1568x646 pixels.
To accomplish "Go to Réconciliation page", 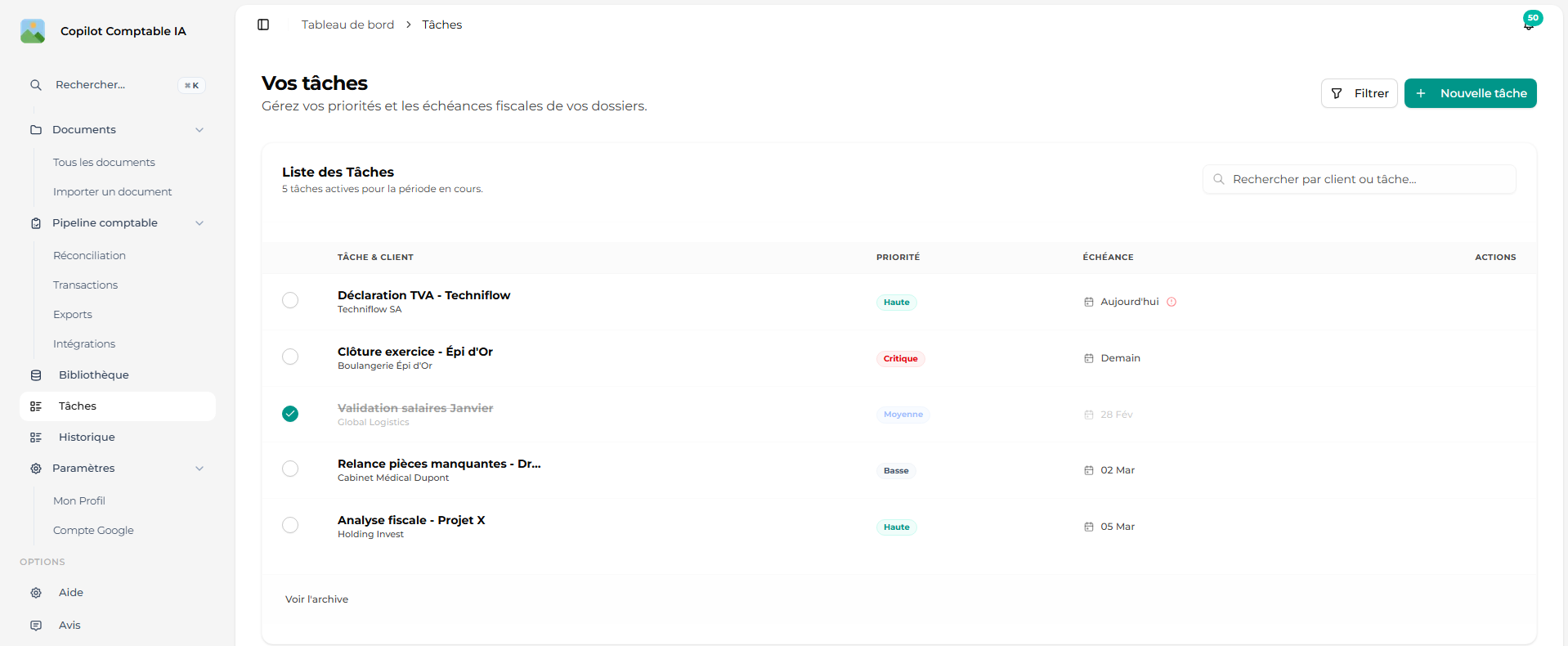I will click(x=90, y=256).
